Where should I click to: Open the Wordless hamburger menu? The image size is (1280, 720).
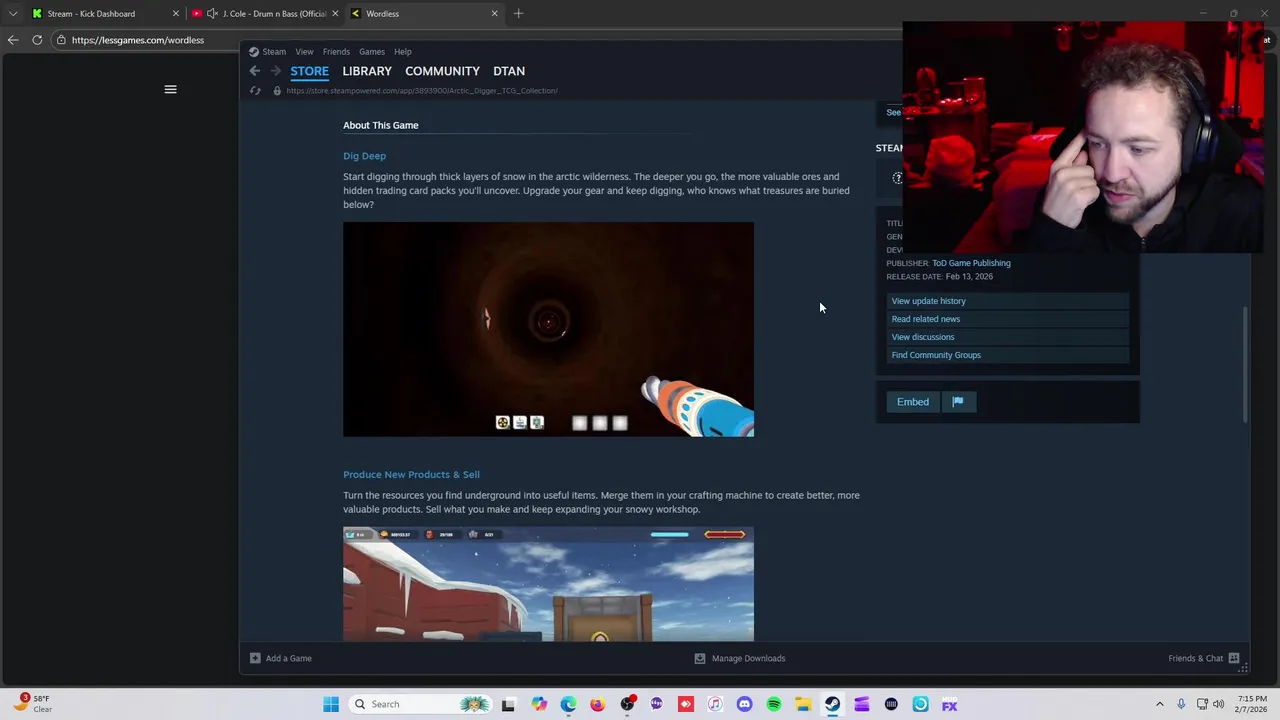coord(170,90)
